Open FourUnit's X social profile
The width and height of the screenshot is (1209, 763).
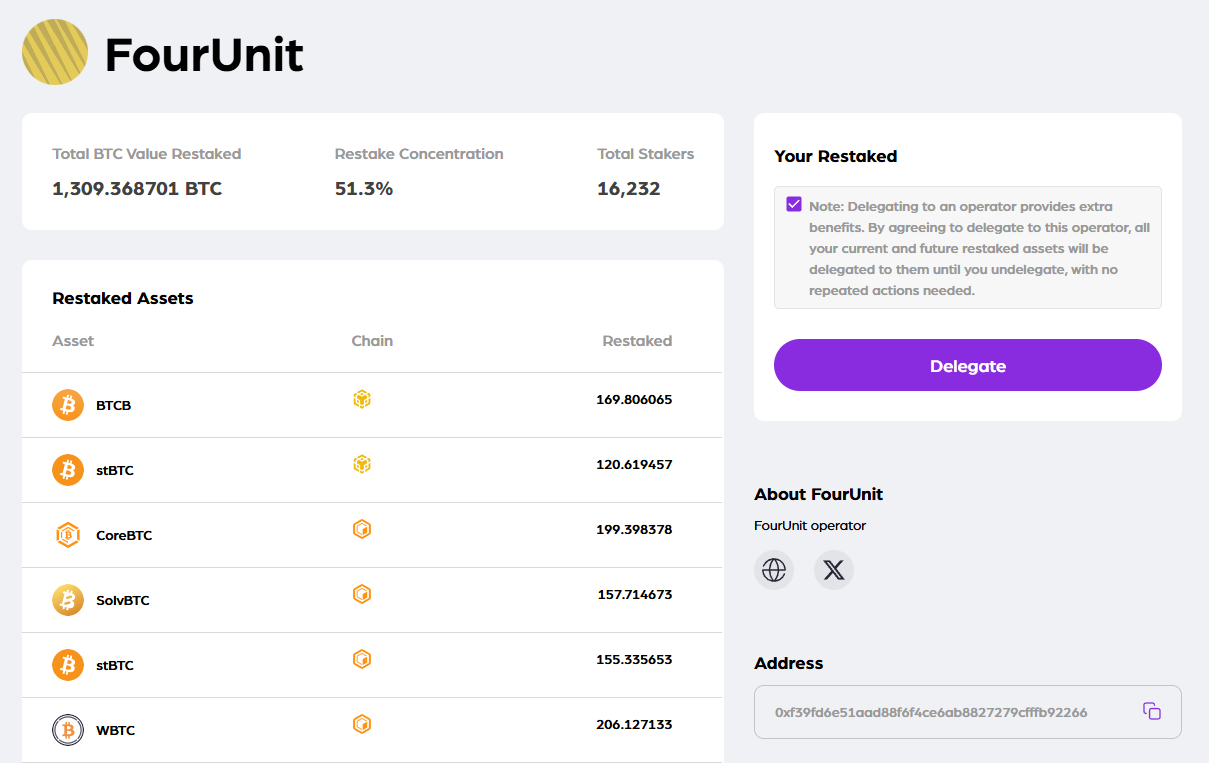(x=834, y=570)
